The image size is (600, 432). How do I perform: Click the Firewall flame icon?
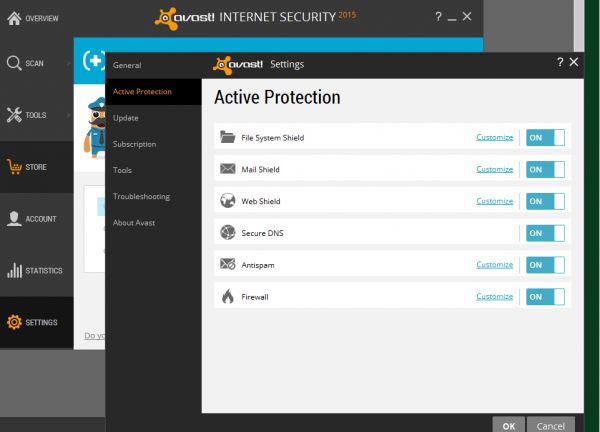(x=228, y=296)
